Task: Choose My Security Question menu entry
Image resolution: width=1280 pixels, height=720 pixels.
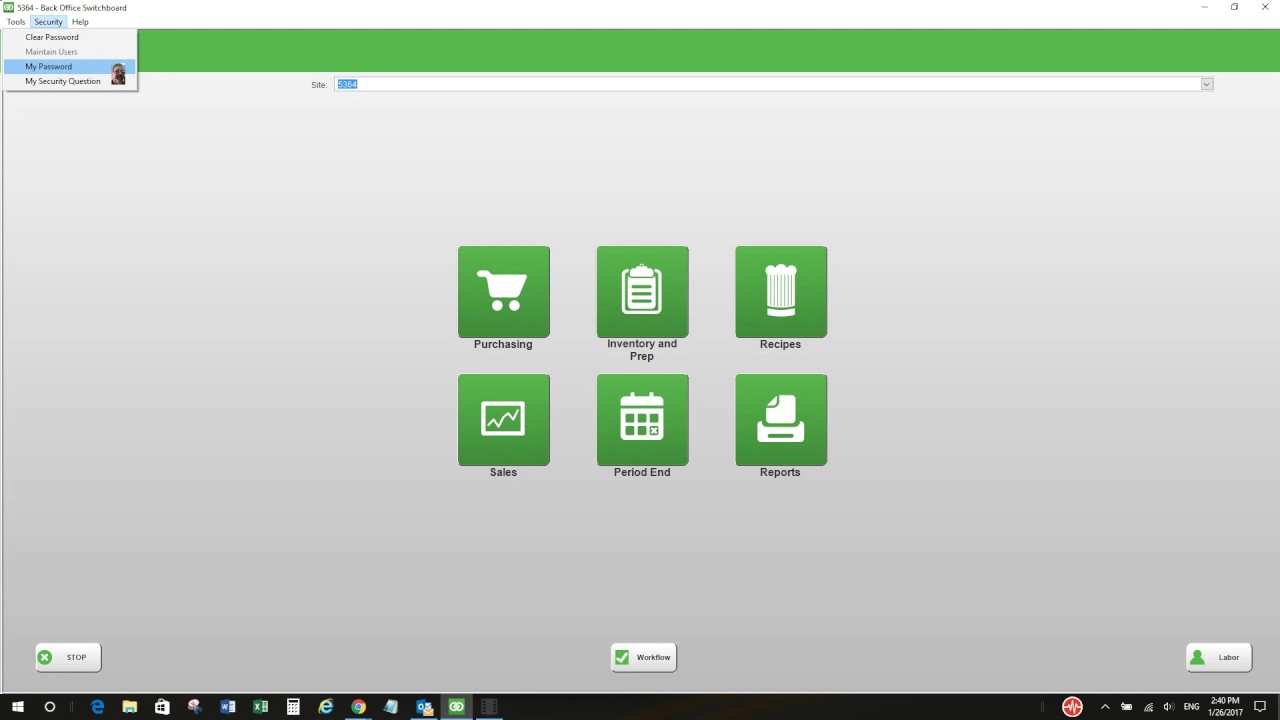Action: tap(69, 81)
